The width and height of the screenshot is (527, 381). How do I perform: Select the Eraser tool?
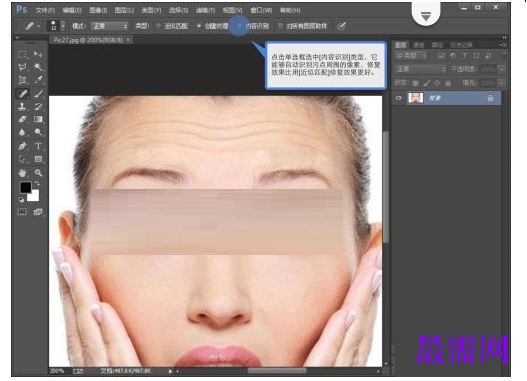click(23, 119)
